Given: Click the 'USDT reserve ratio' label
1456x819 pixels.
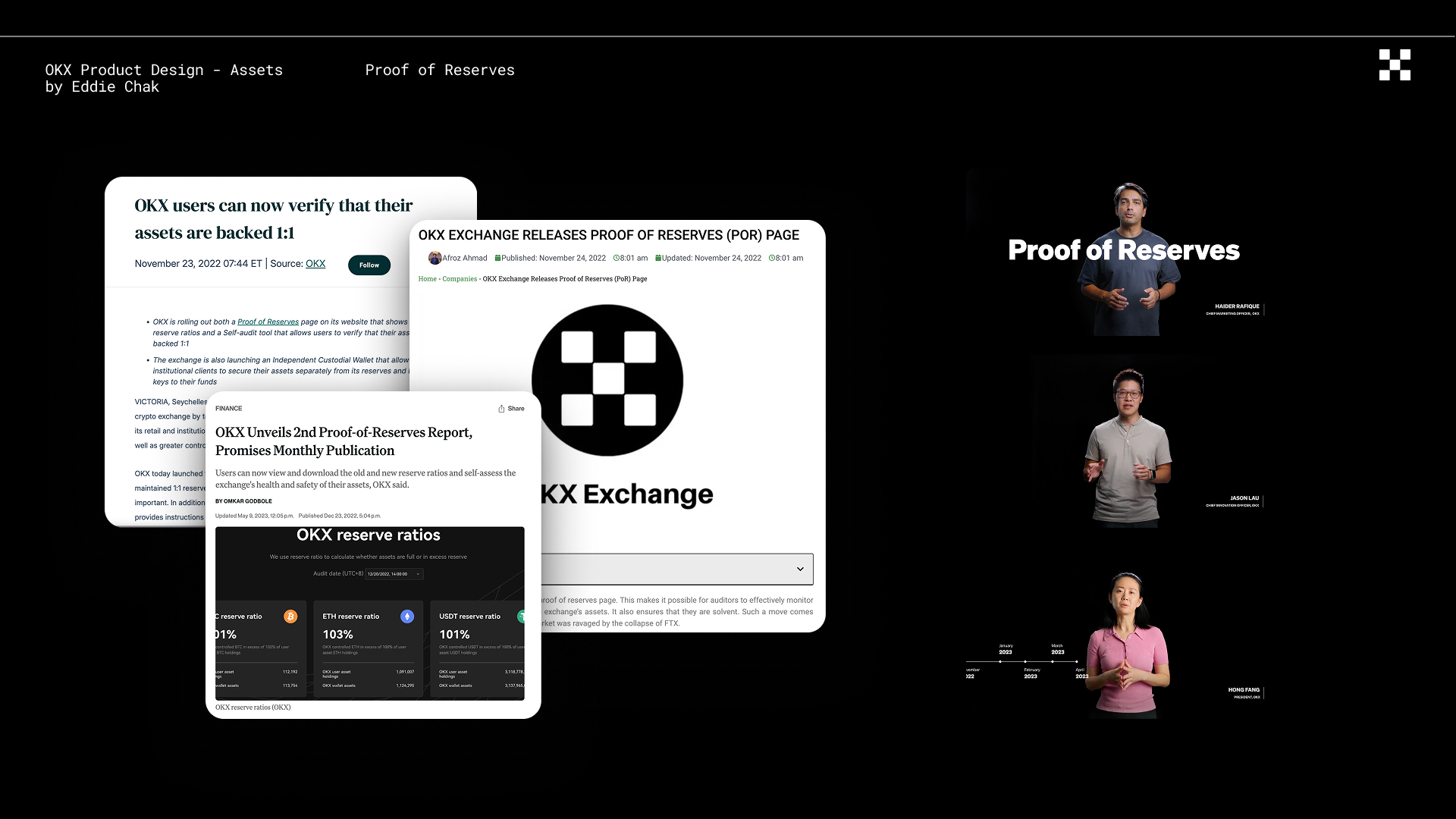Looking at the screenshot, I should point(470,617).
